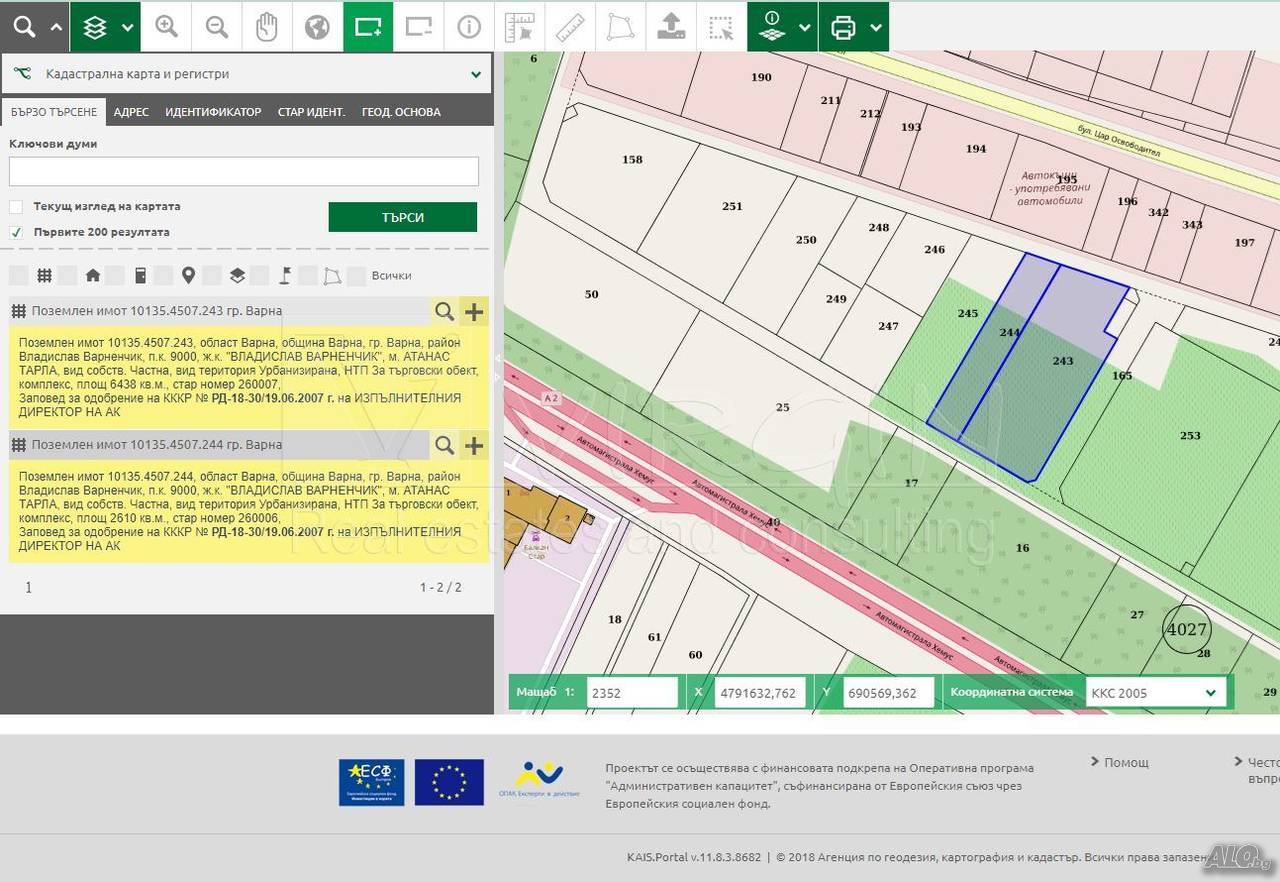The height and width of the screenshot is (882, 1280).
Task: Click the upload file tool
Action: 671,27
